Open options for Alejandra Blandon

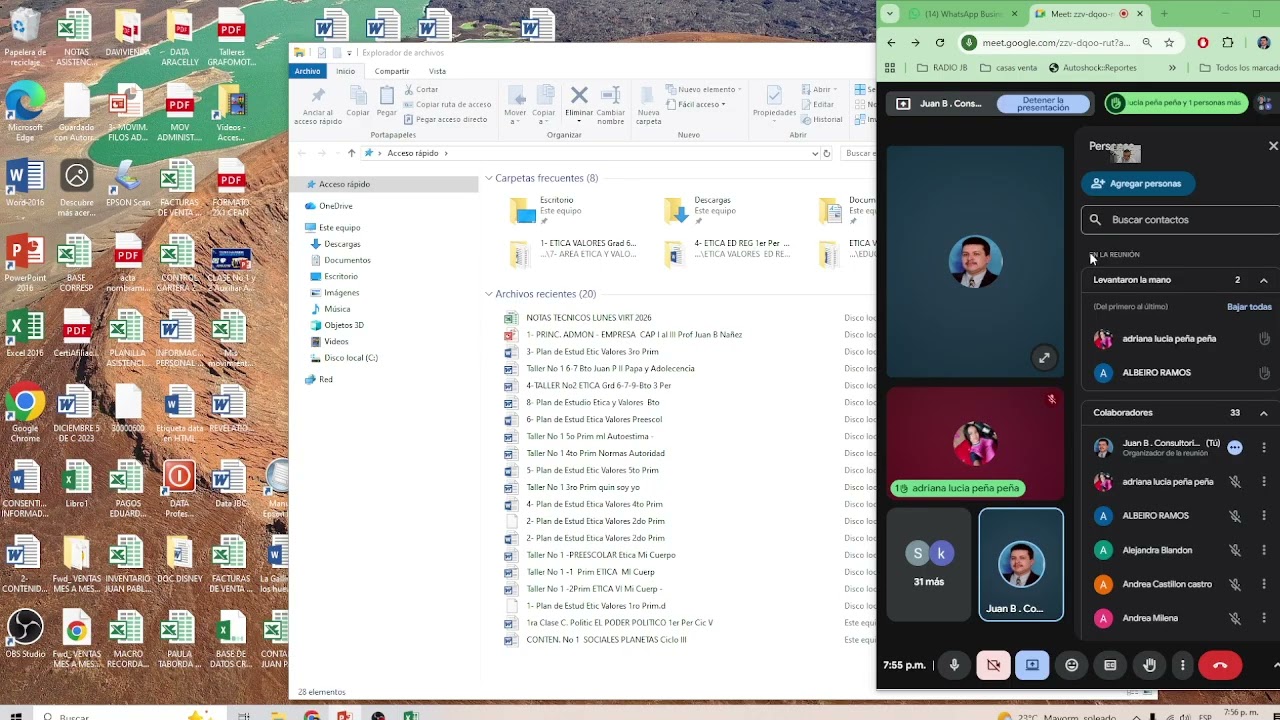pos(1264,550)
